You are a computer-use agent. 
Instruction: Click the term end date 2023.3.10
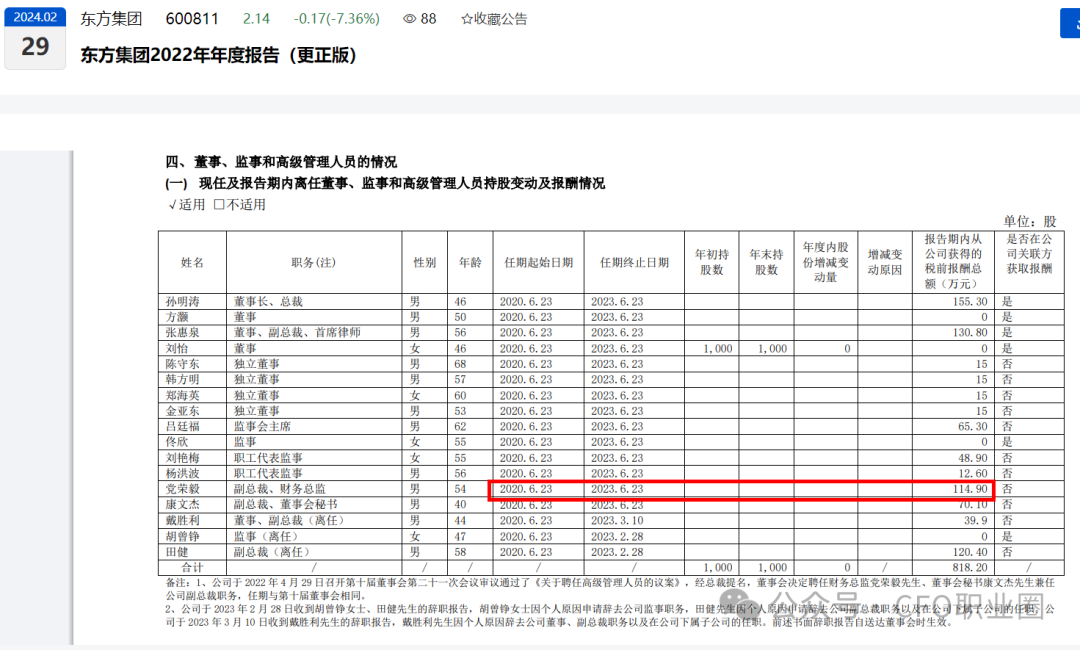tap(617, 521)
